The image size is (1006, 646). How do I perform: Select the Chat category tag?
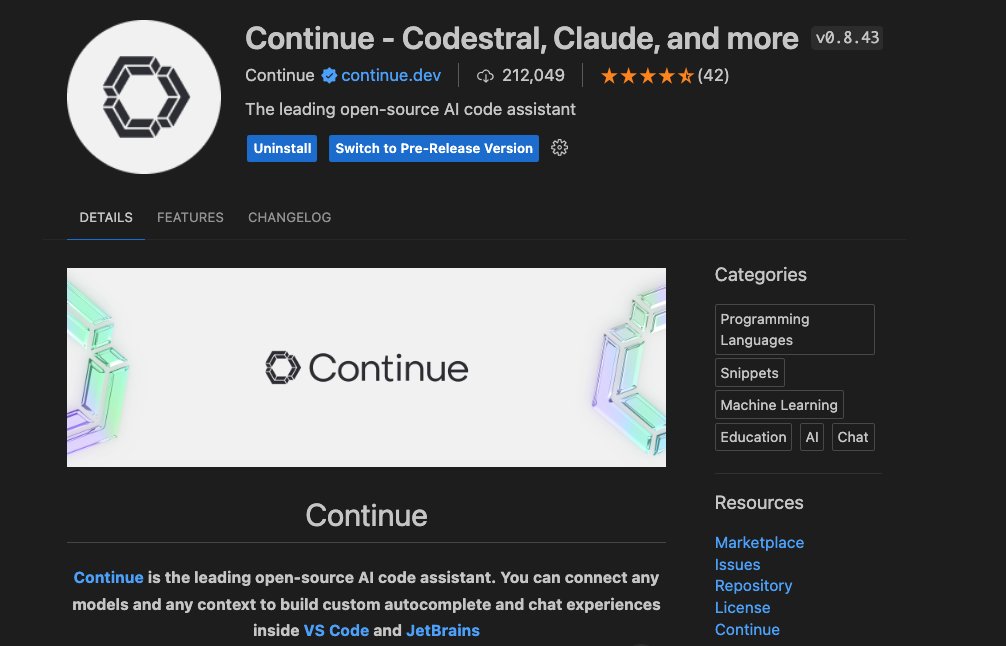(x=853, y=437)
